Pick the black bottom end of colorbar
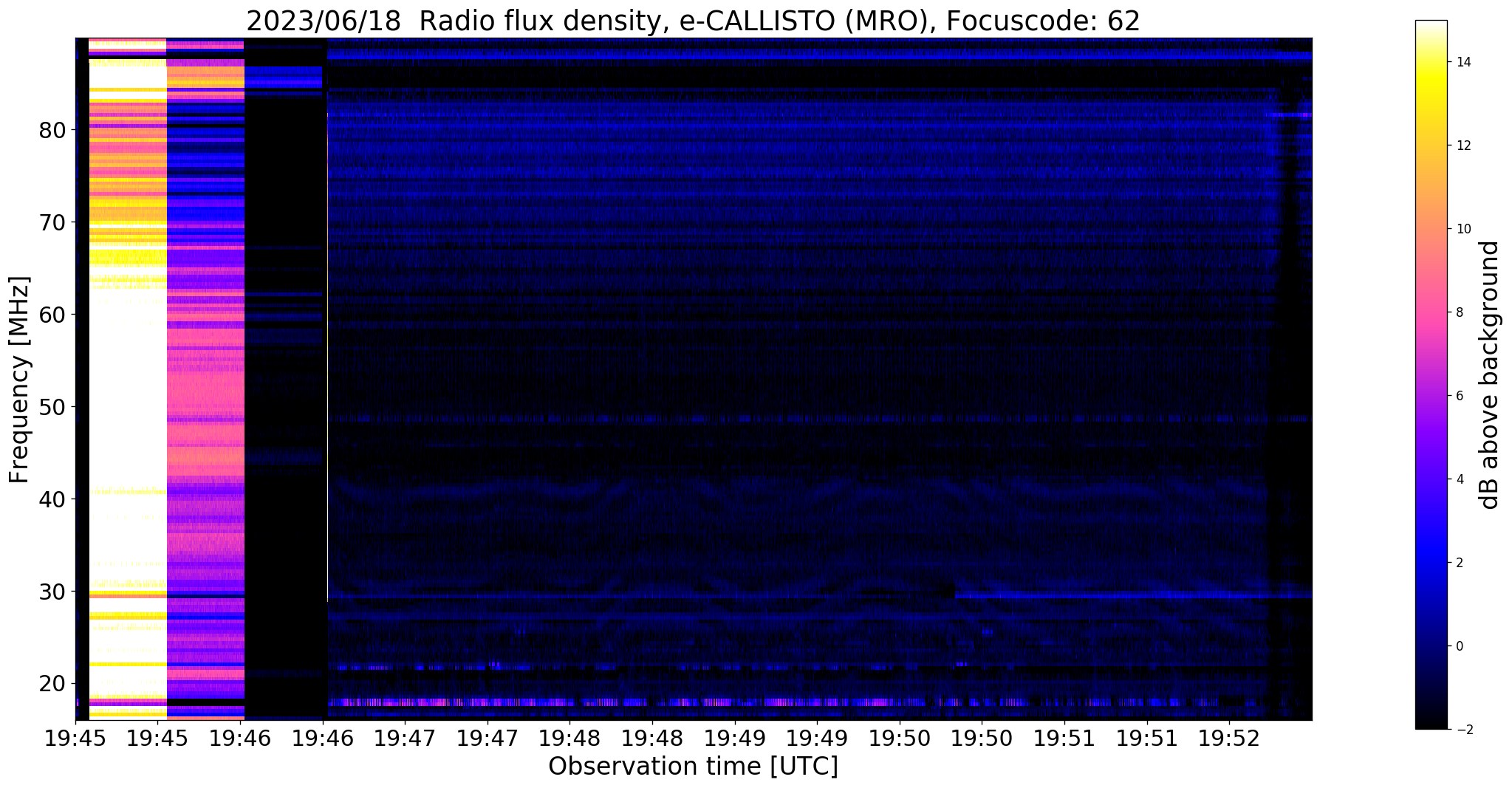 pos(1431,724)
